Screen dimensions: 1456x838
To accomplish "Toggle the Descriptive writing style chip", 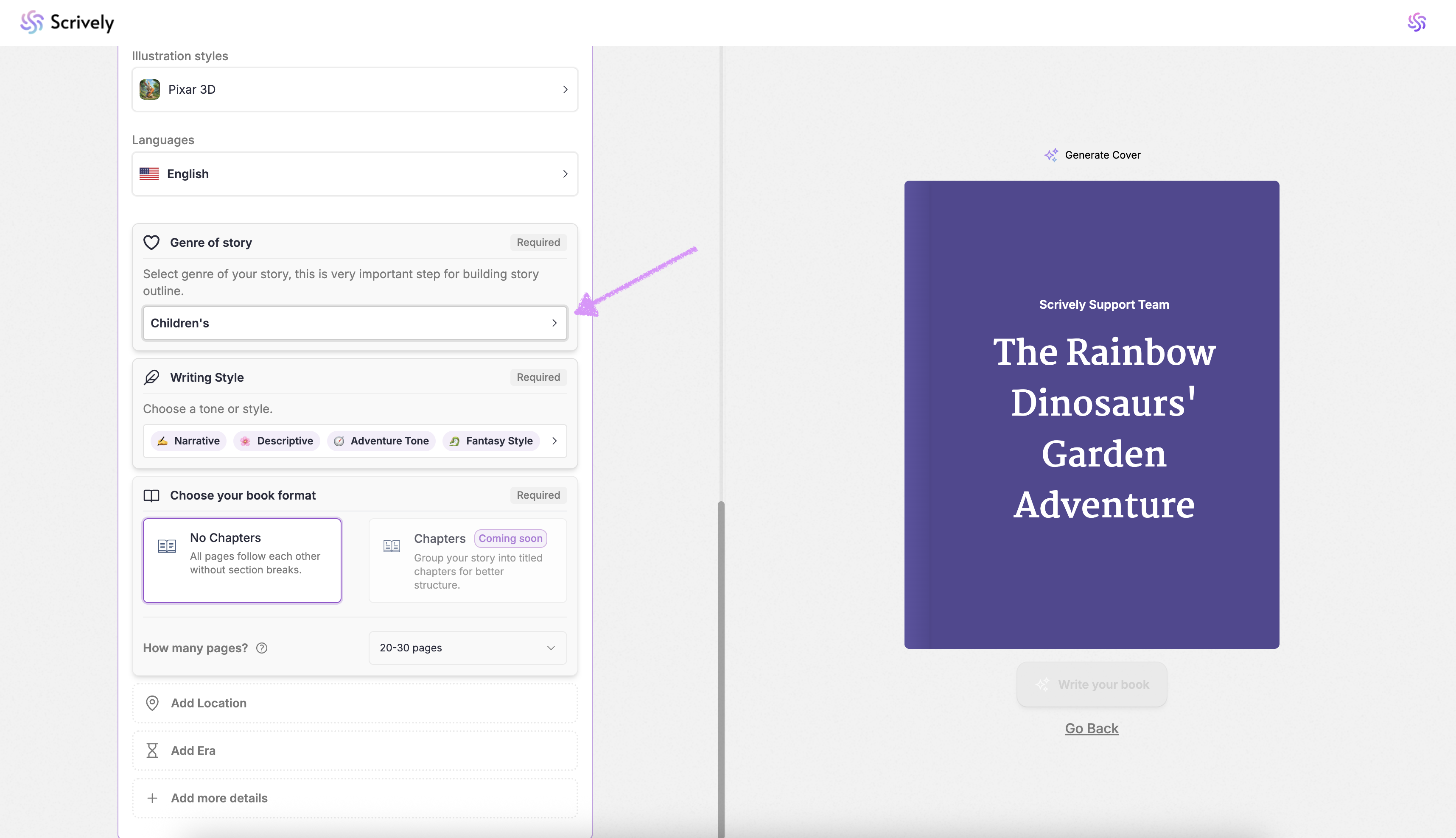I will pos(277,441).
